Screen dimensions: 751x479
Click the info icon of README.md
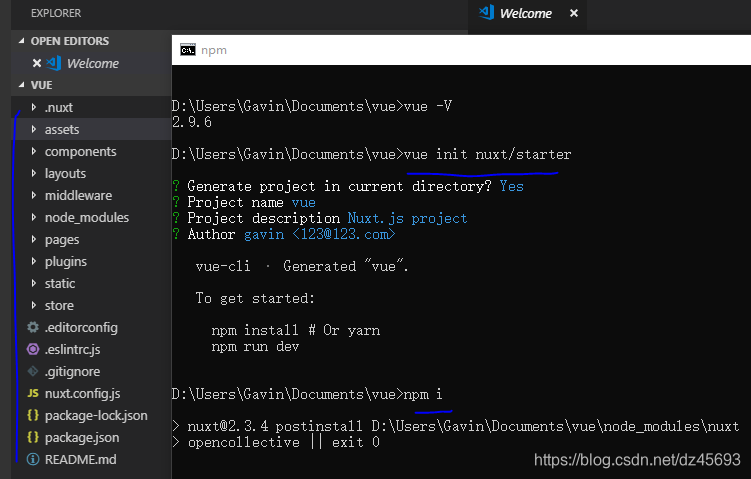point(33,459)
